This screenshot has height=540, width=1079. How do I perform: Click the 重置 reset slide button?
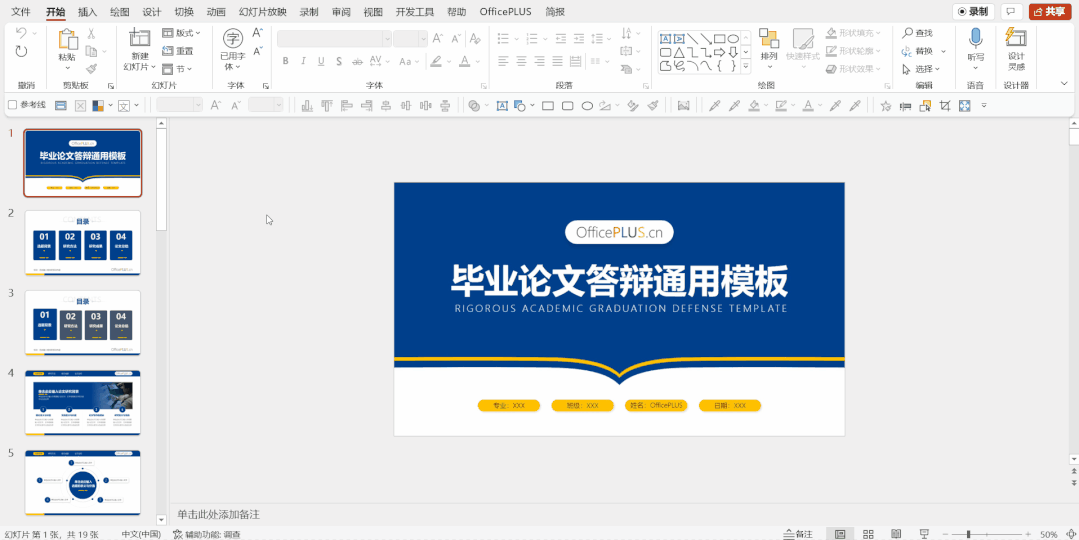pyautogui.click(x=178, y=51)
